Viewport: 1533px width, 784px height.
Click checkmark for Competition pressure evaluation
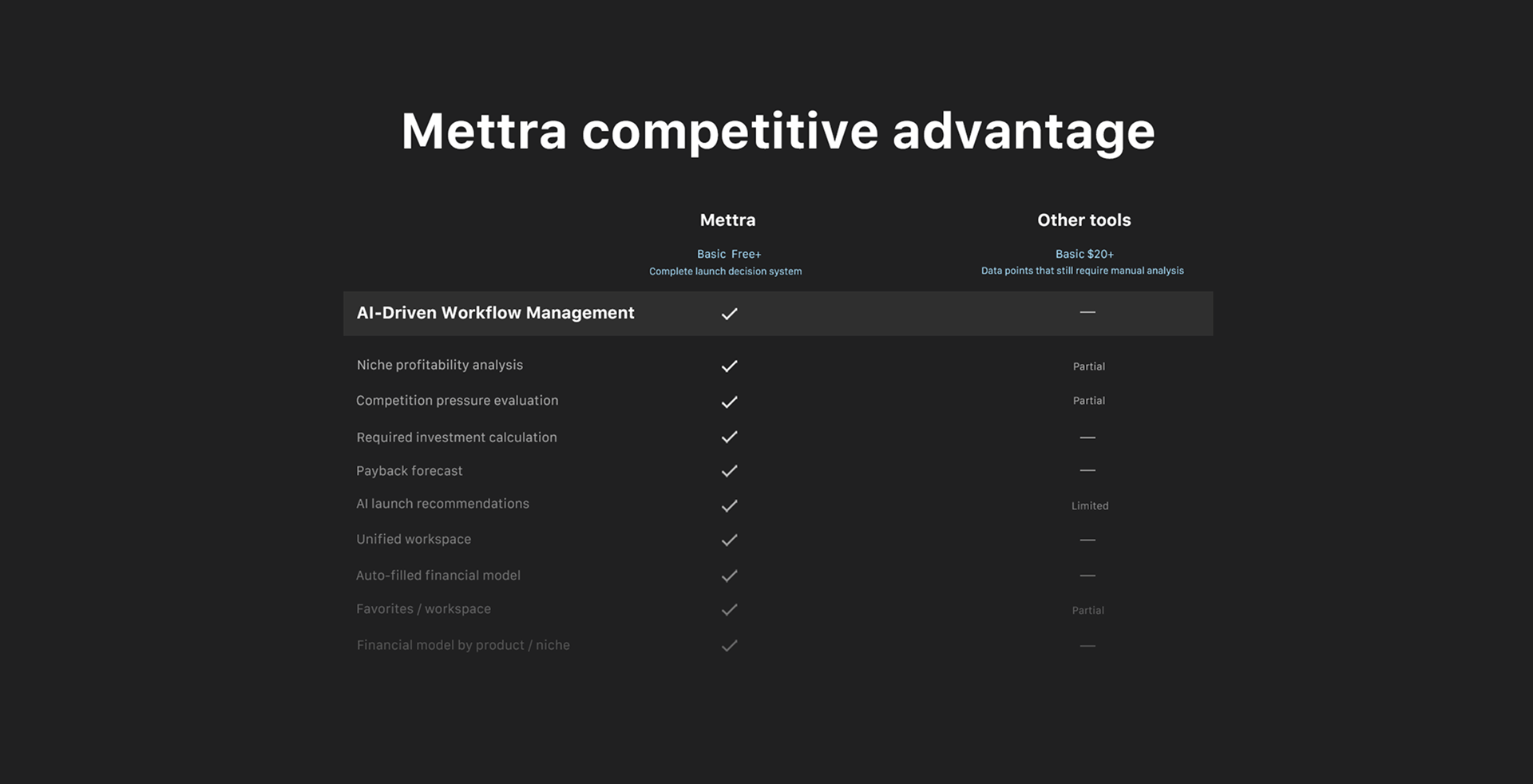coord(729,402)
